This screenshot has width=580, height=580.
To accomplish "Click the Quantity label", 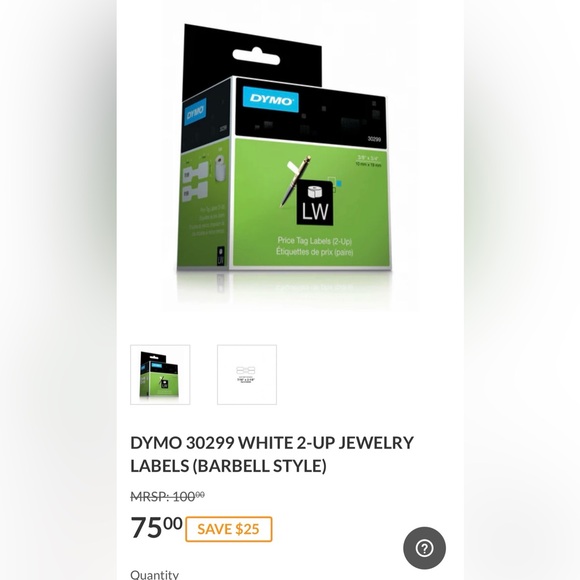I will (x=155, y=574).
